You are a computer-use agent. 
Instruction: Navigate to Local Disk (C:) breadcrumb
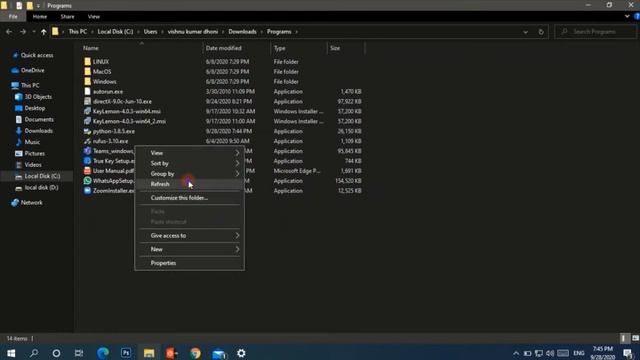(x=115, y=32)
